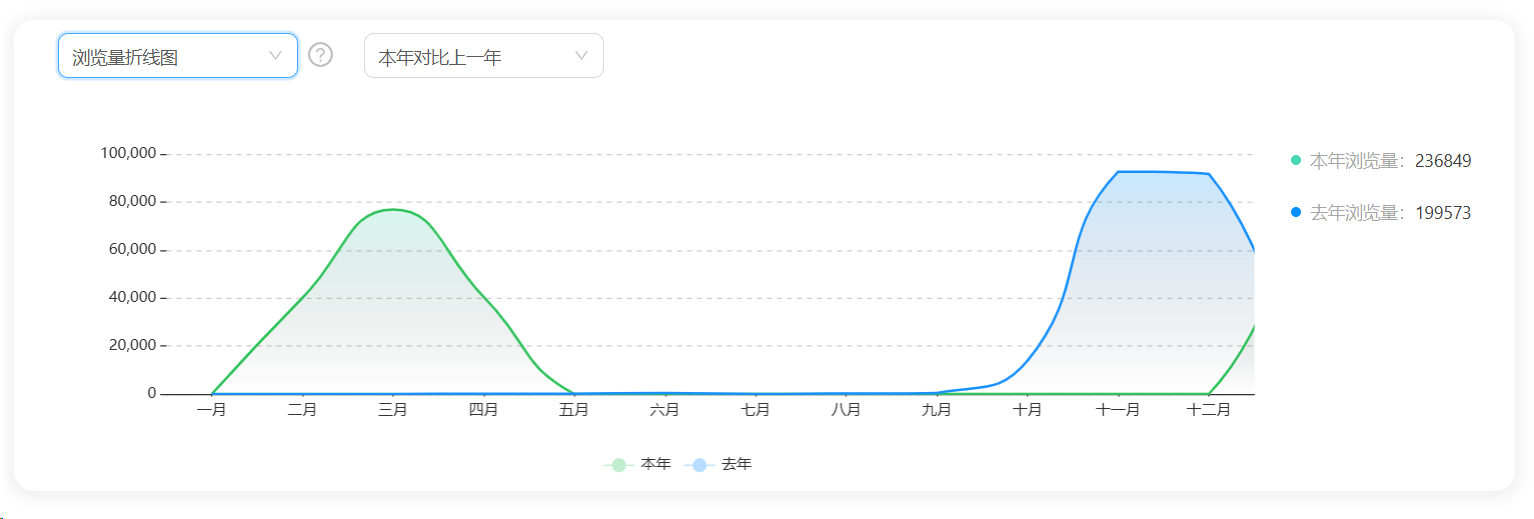Image resolution: width=1534 pixels, height=519 pixels.
Task: Click the chevron arrow in 浏览量折线图 selector
Action: 276,56
